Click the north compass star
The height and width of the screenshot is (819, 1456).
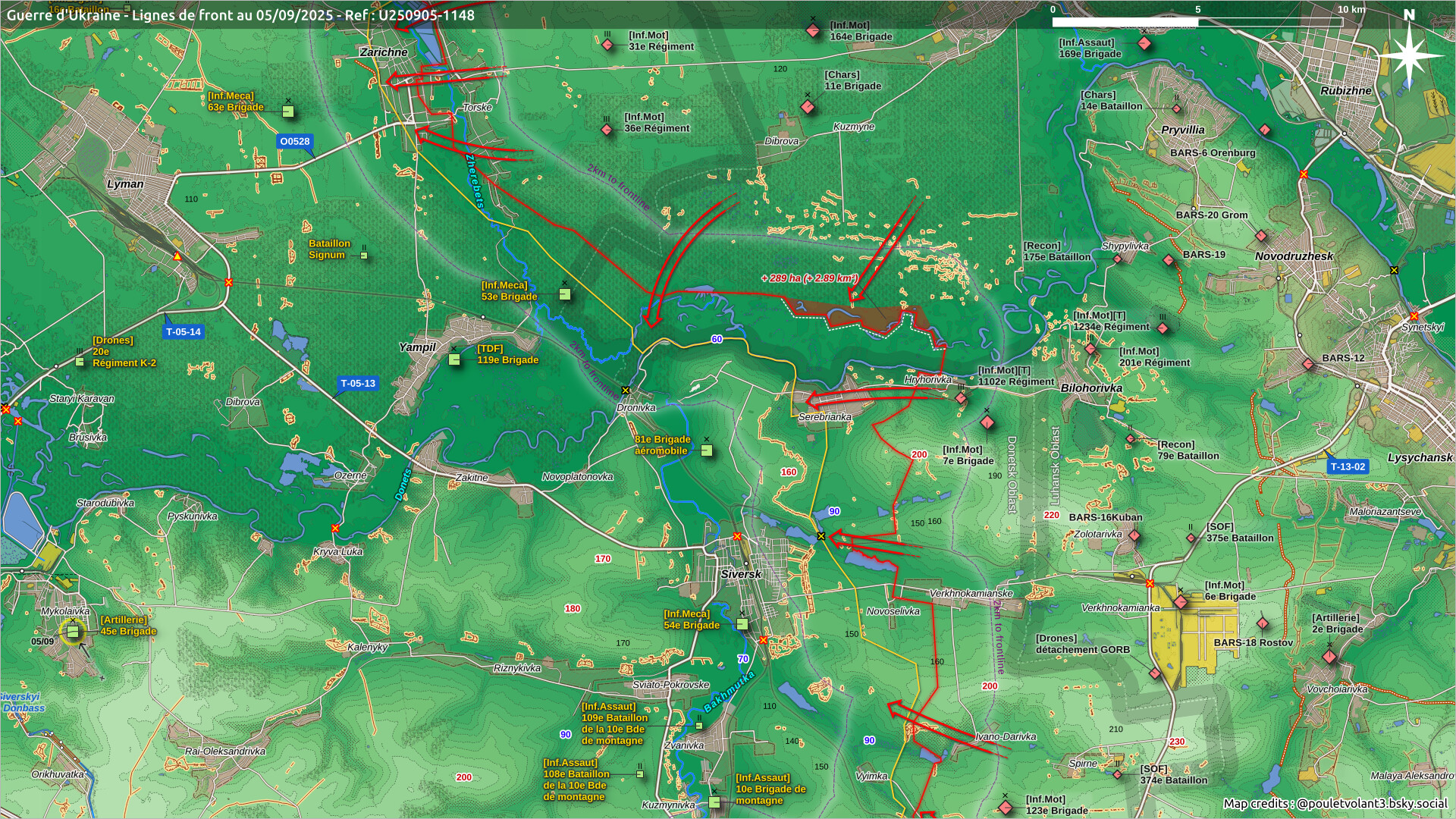pyautogui.click(x=1409, y=55)
